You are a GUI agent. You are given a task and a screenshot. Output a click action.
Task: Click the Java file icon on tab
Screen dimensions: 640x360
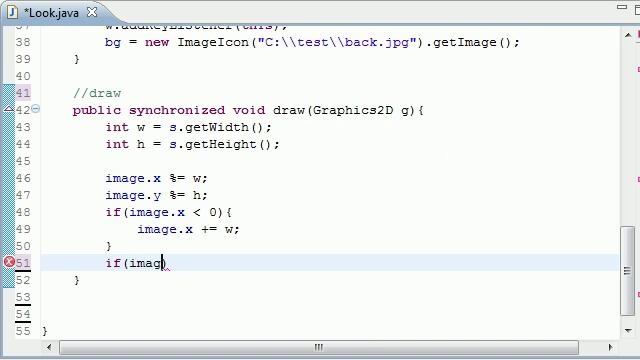[x=12, y=12]
